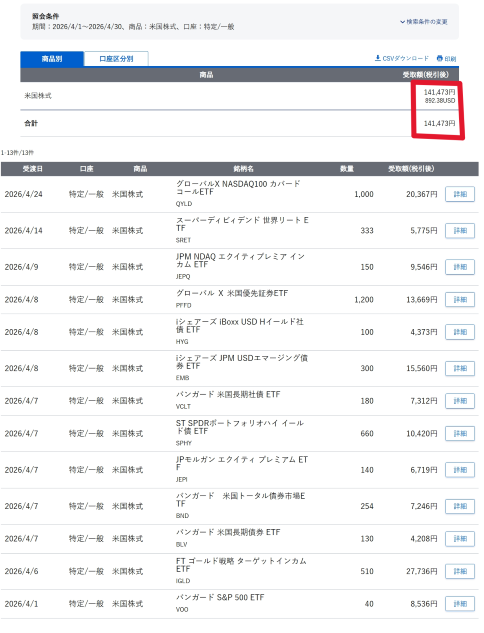Click the 受渡日 column header
484x633 pixels.
click(33, 169)
